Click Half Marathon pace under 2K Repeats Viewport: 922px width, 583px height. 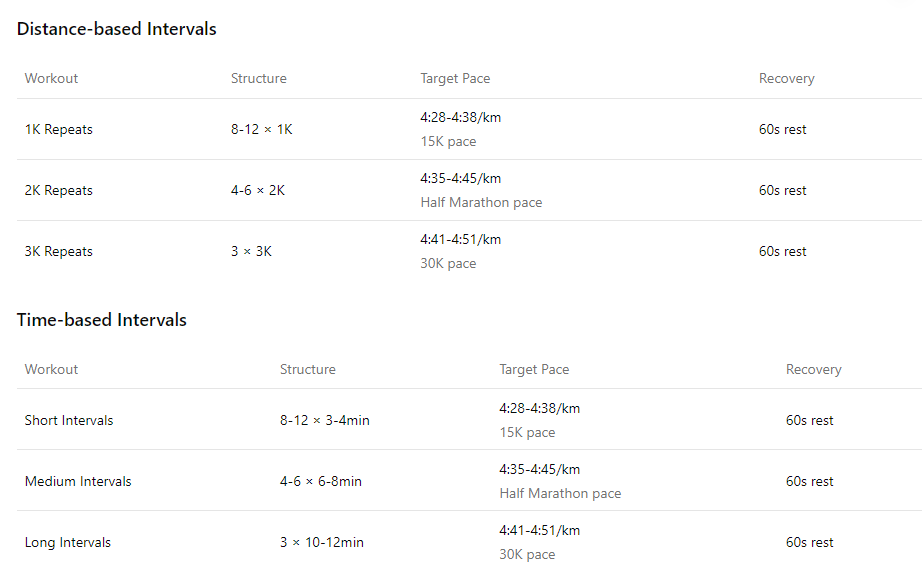pyautogui.click(x=482, y=202)
